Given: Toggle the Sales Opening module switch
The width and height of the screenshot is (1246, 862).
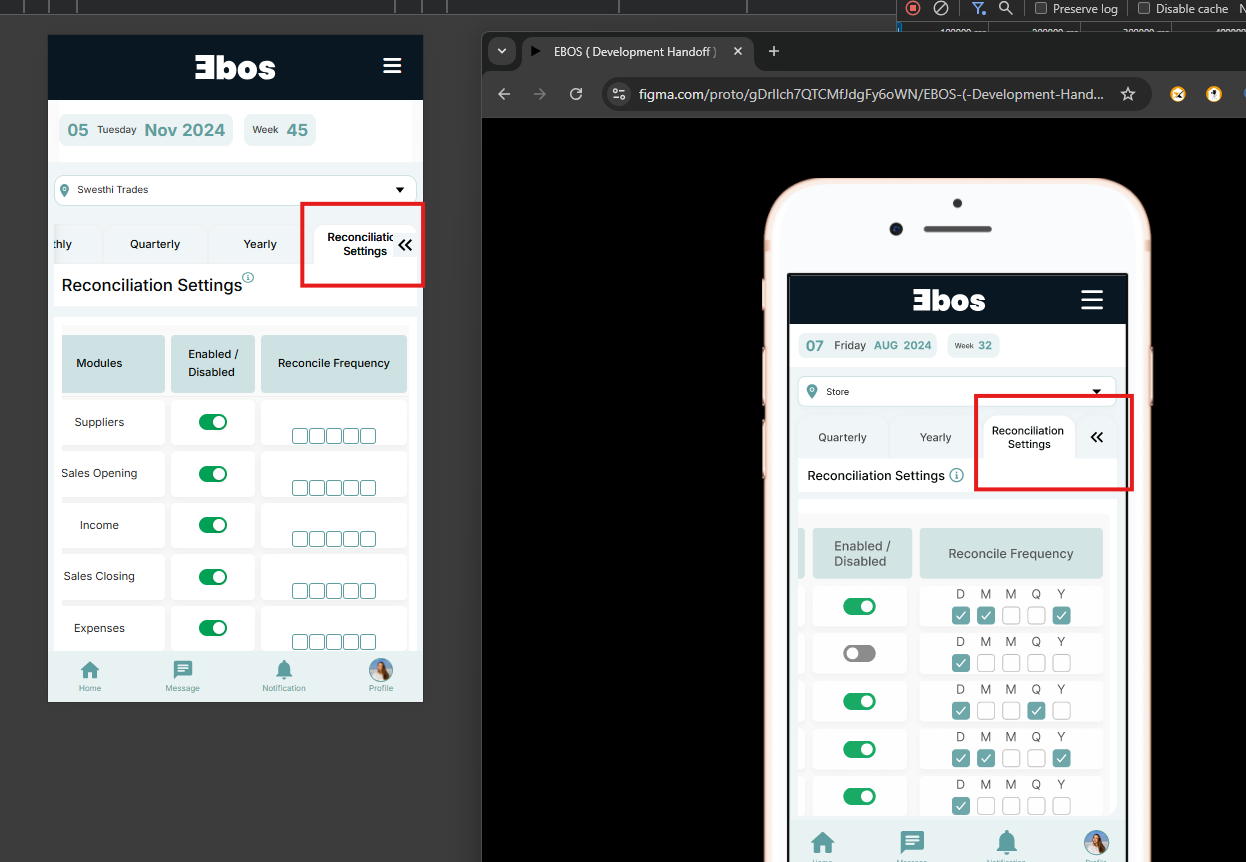Looking at the screenshot, I should tap(213, 473).
